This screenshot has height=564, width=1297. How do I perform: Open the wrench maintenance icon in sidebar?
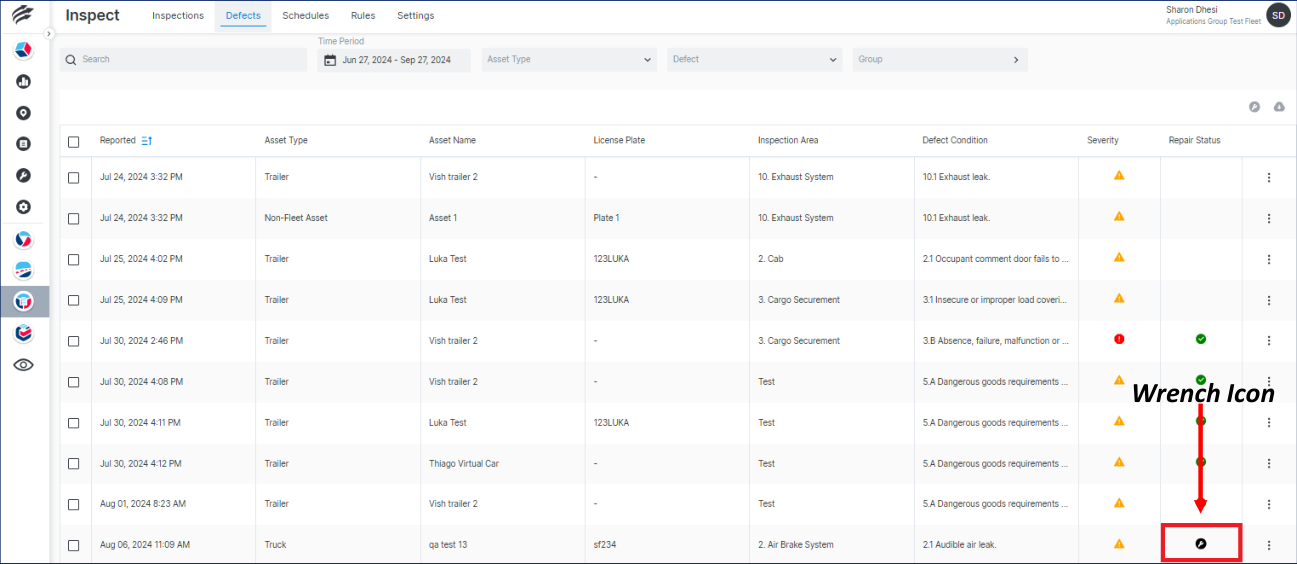coord(23,175)
